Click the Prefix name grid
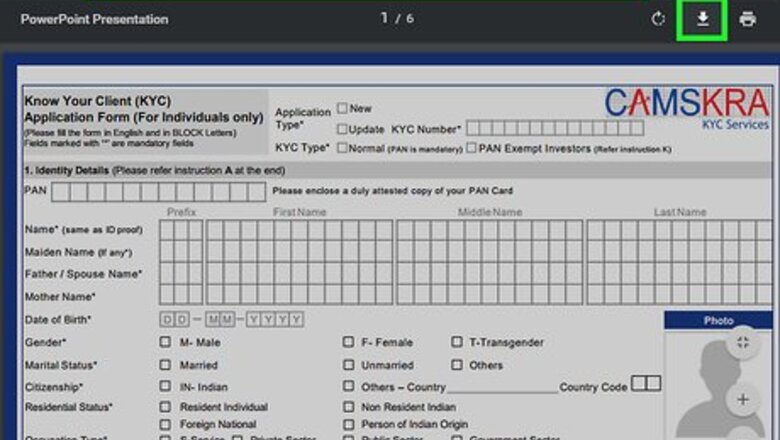Screen dimensions: 780x440 (x=181, y=262)
